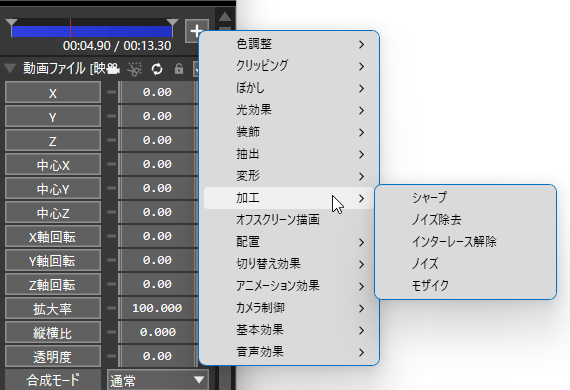Expand the ぼかし submenu
The width and height of the screenshot is (570, 390).
click(289, 88)
